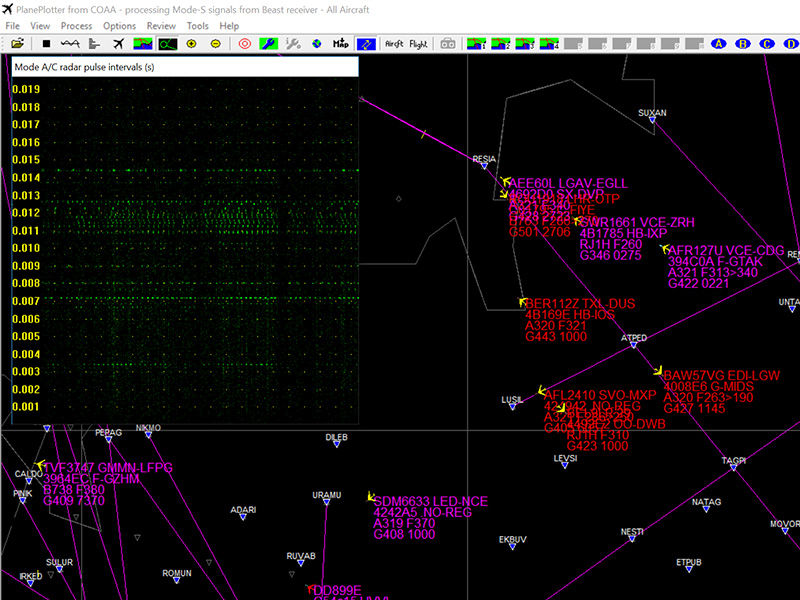Click the ROMUN waypoint label
Image resolution: width=800 pixels, height=600 pixels.
(x=177, y=573)
